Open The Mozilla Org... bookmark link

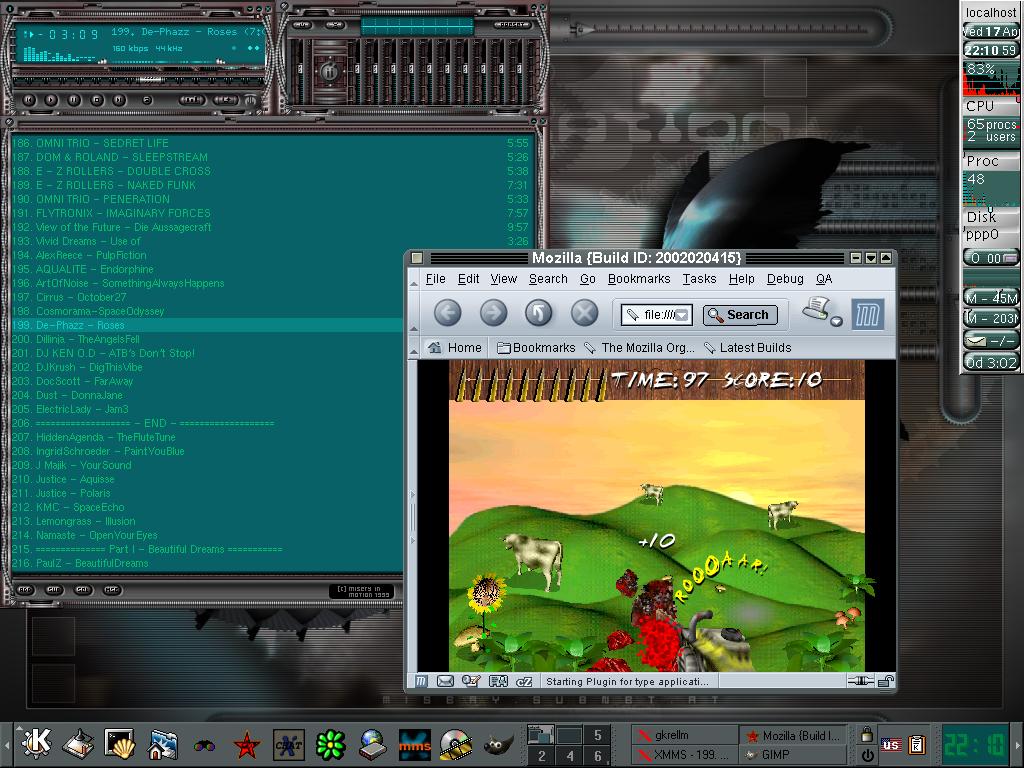coord(639,347)
